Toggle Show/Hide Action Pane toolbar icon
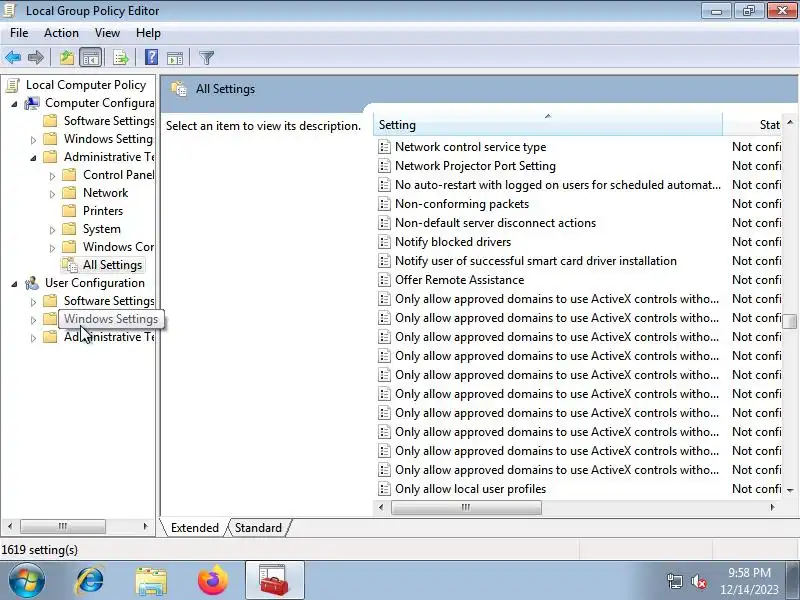Viewport: 800px width, 600px height. tap(175, 58)
